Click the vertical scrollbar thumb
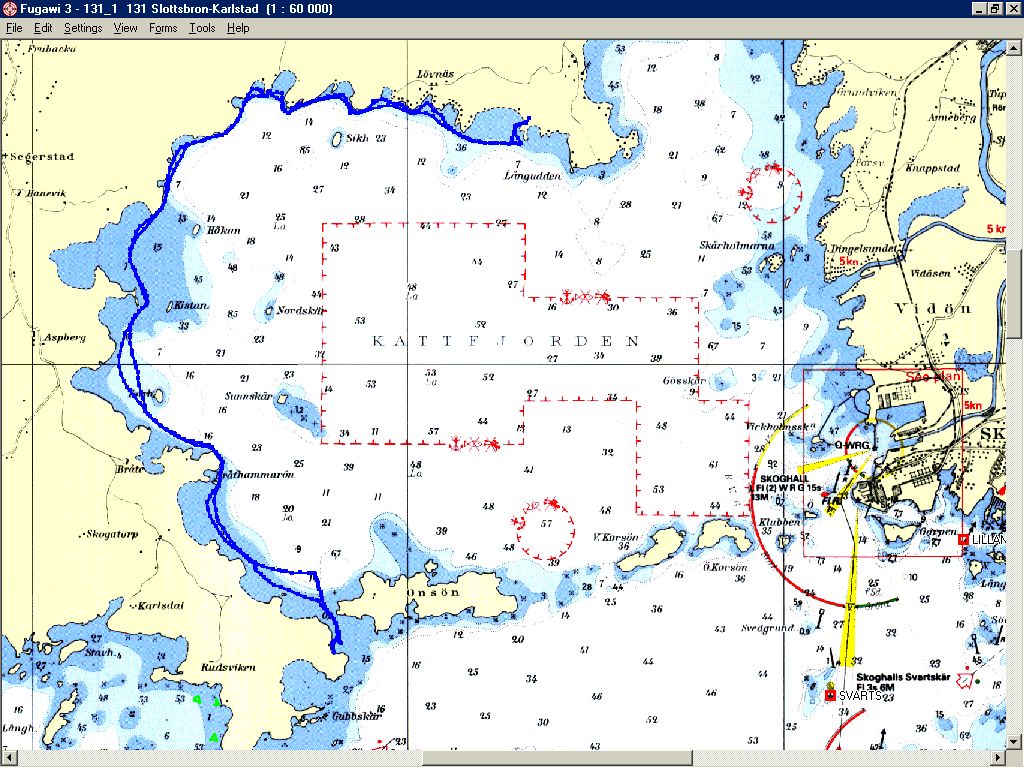The height and width of the screenshot is (768, 1024). click(1013, 294)
